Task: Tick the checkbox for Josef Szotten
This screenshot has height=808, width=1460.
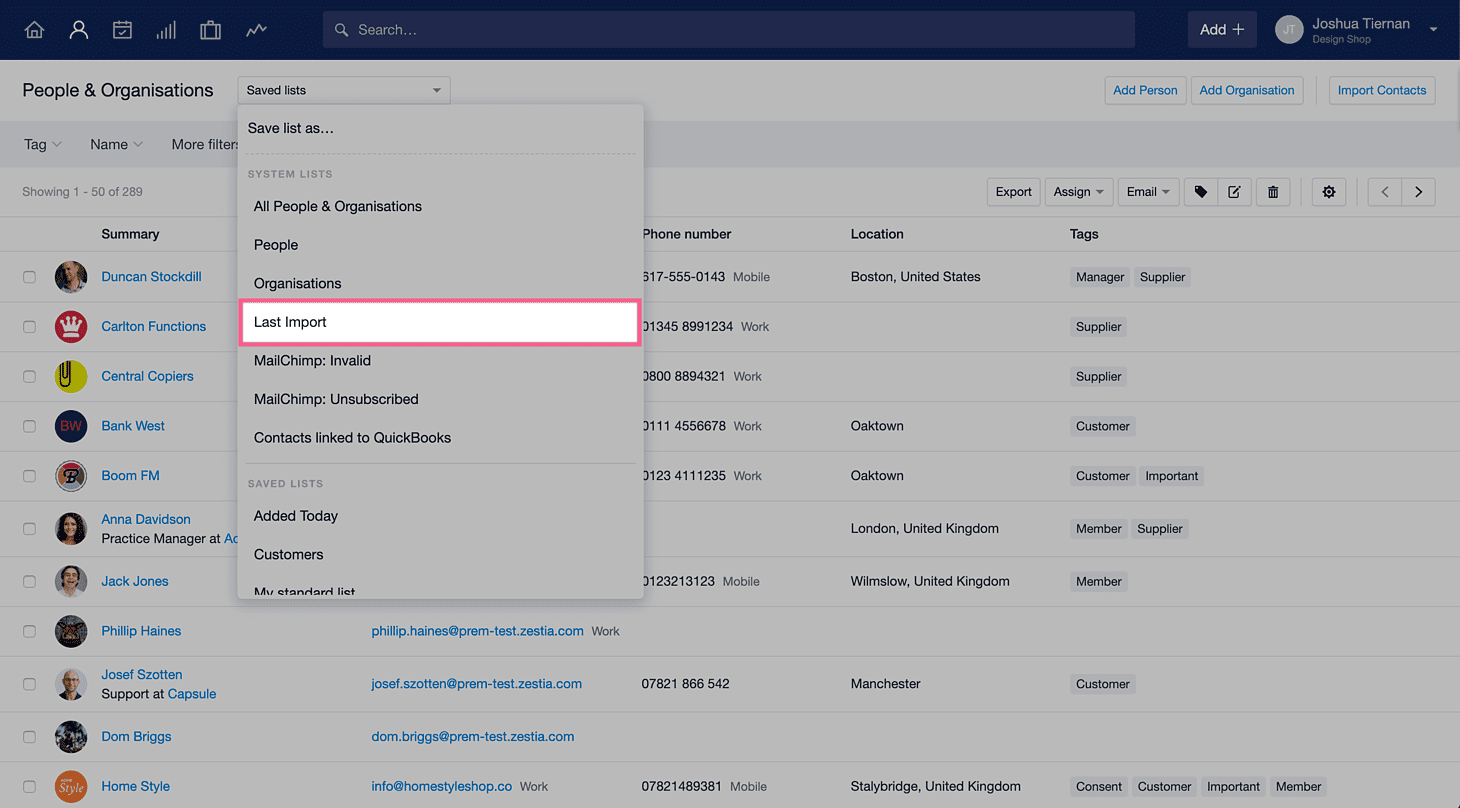Action: pos(29,684)
